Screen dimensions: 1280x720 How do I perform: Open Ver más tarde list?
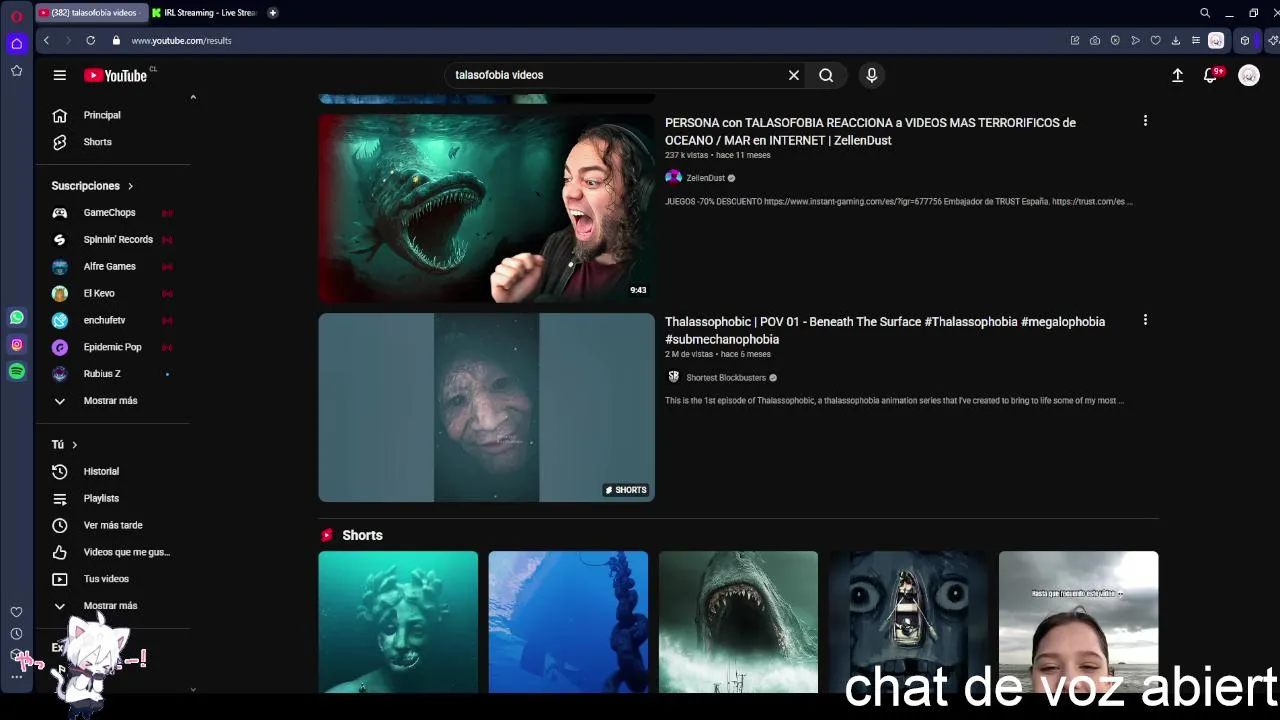pos(113,525)
